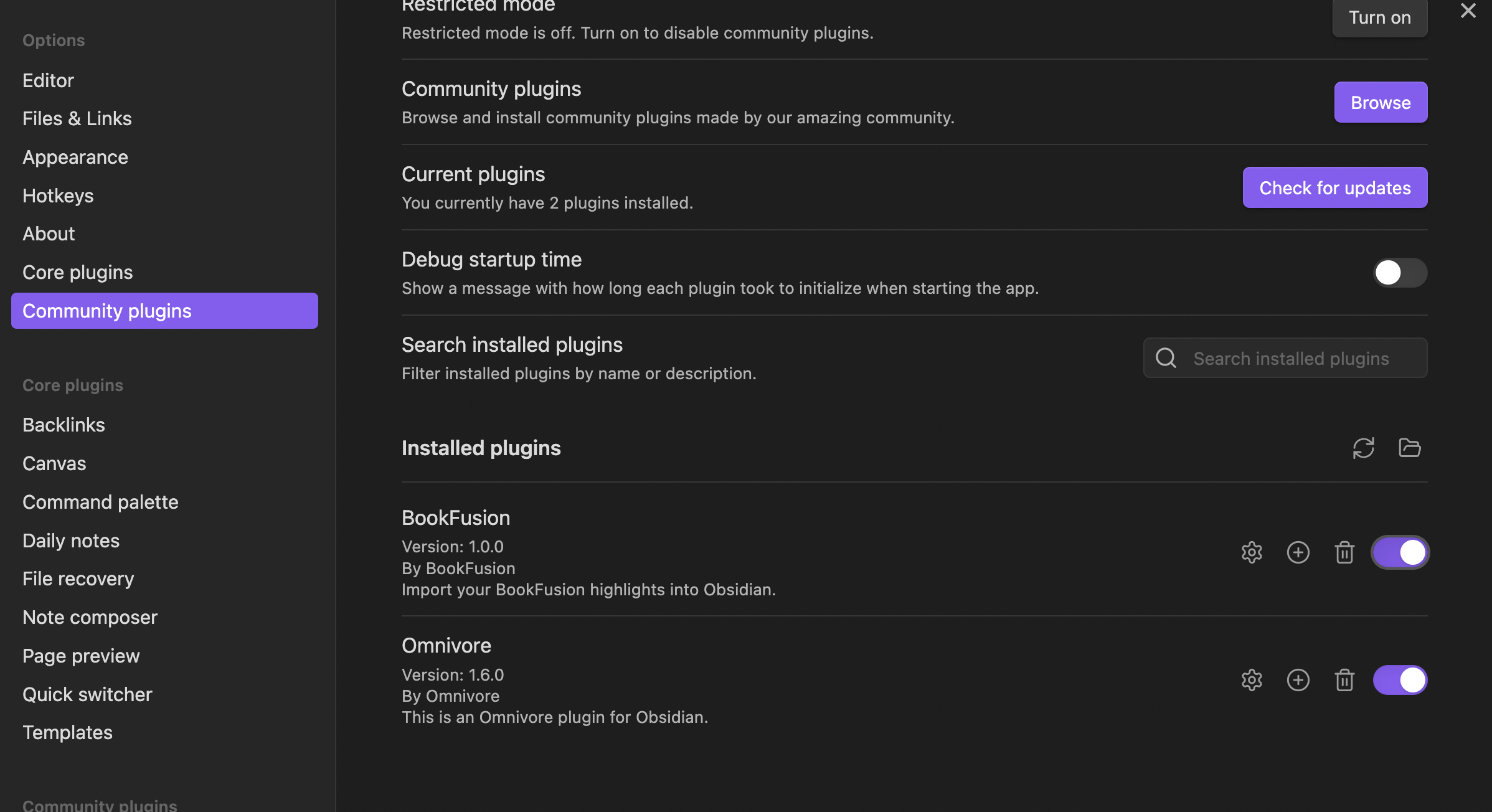This screenshot has height=812, width=1492.
Task: Disable the BookFusion plugin toggle
Action: pos(1399,552)
